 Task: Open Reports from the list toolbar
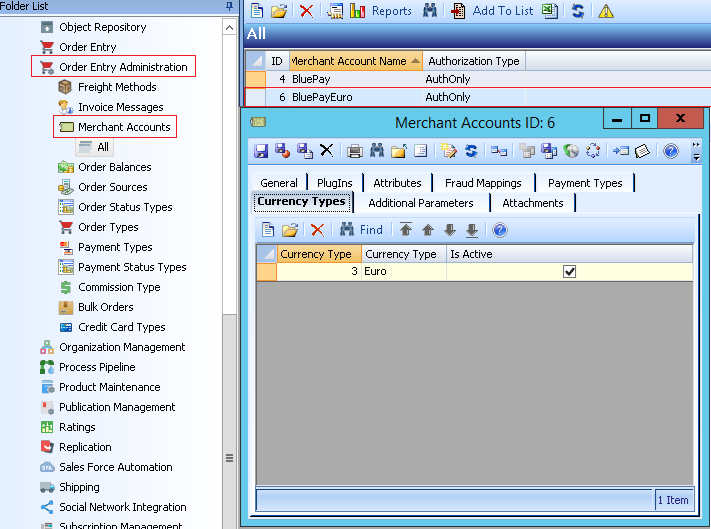pos(381,11)
